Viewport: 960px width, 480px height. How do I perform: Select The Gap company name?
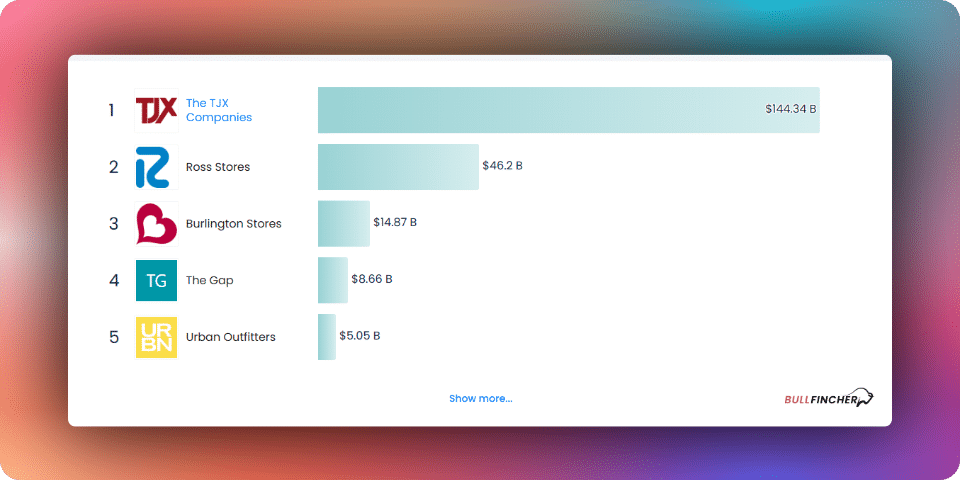tap(209, 280)
